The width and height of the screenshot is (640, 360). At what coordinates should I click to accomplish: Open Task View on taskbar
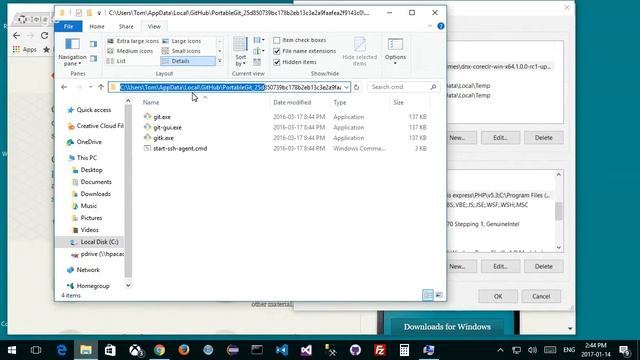[36, 350]
